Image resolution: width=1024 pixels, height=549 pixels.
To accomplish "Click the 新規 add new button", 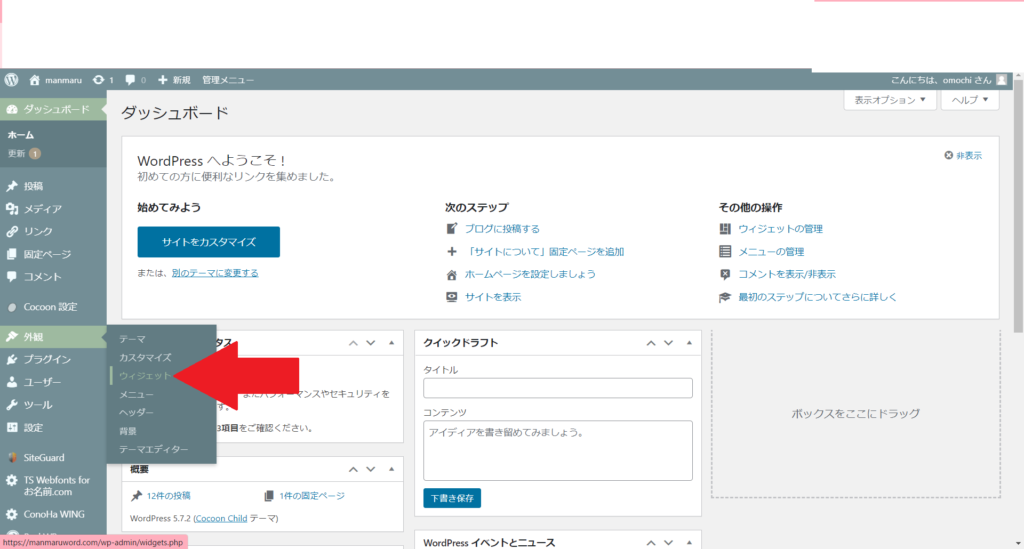I will tap(174, 80).
